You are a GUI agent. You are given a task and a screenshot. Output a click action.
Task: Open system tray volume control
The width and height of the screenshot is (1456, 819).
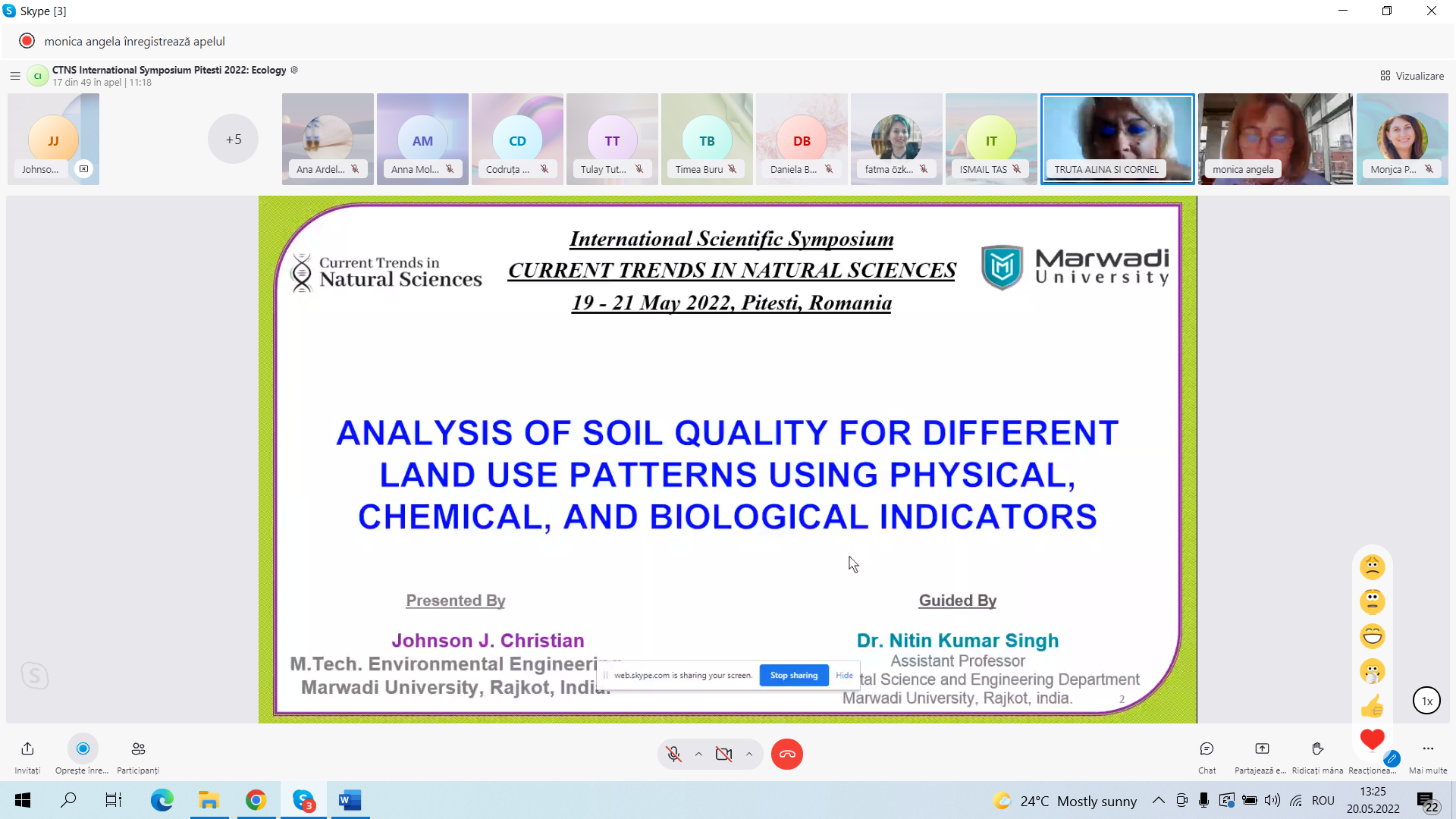[x=1272, y=800]
